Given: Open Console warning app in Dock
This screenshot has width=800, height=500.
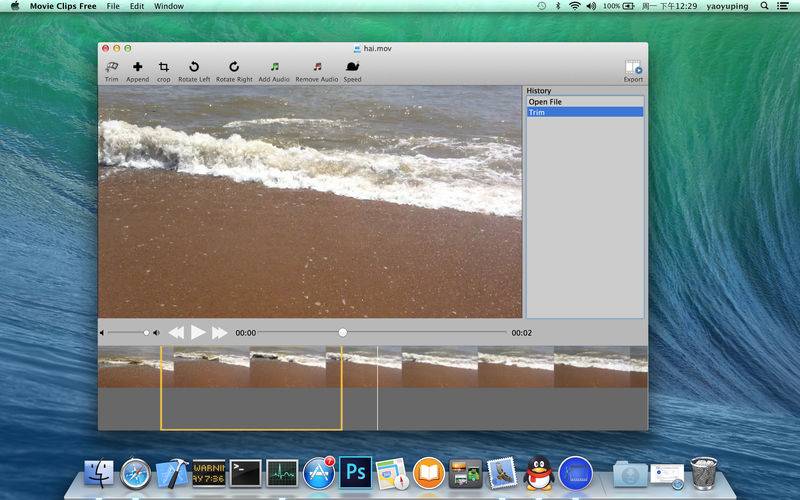Looking at the screenshot, I should point(209,473).
